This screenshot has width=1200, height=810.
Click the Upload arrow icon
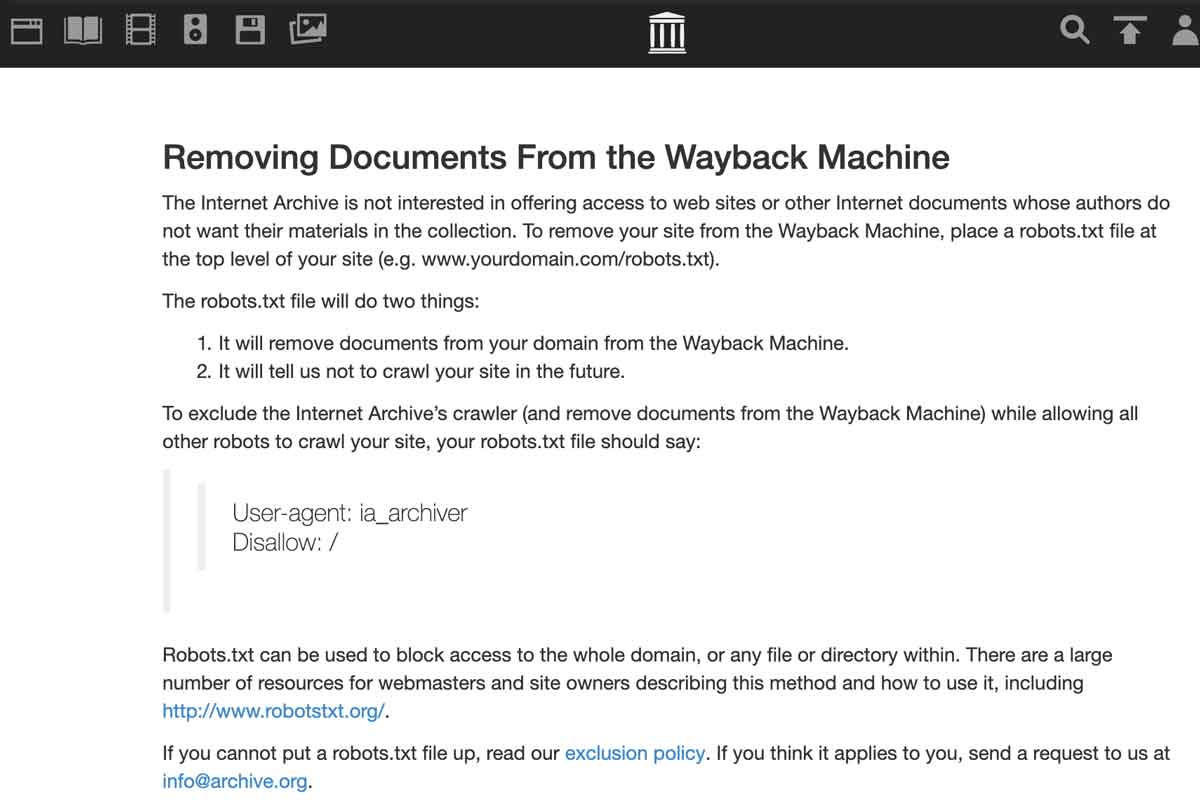[x=1130, y=31]
